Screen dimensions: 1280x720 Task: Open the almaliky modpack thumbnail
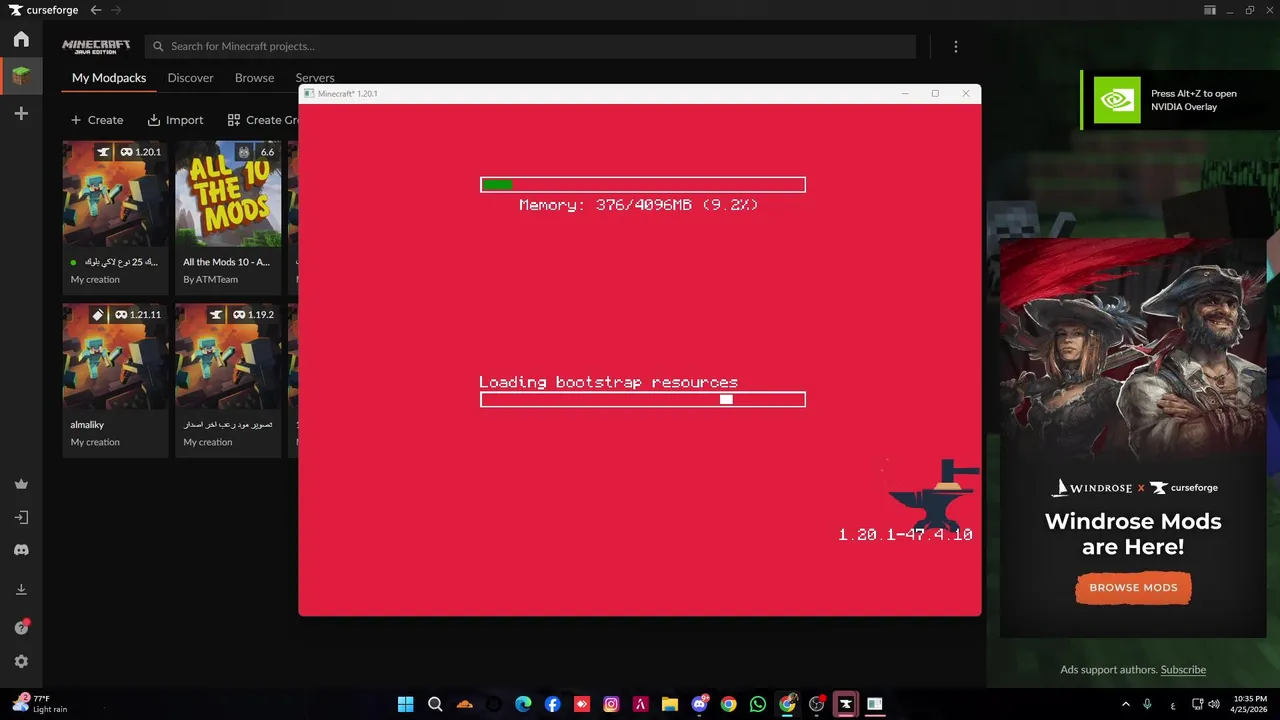point(115,356)
